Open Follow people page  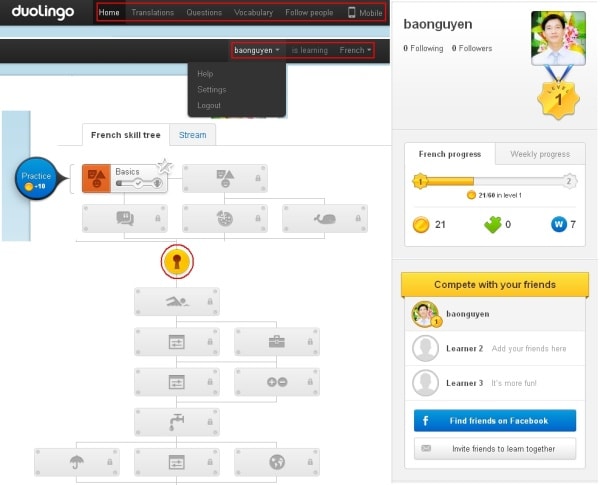coord(309,13)
